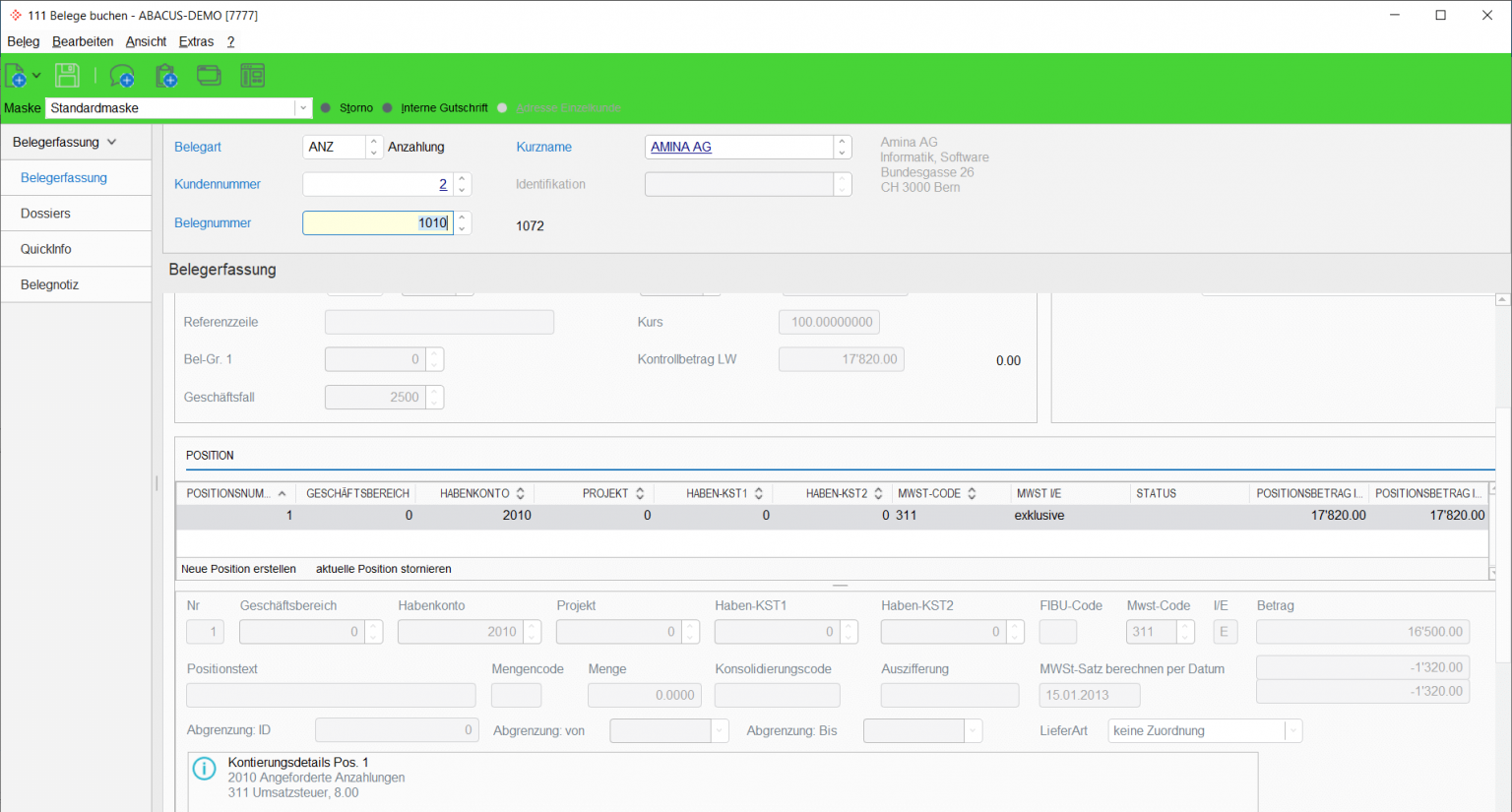The image size is (1512, 812).
Task: Click the info icon beside Kontierungsdetails Pos. 1
Action: pyautogui.click(x=204, y=769)
